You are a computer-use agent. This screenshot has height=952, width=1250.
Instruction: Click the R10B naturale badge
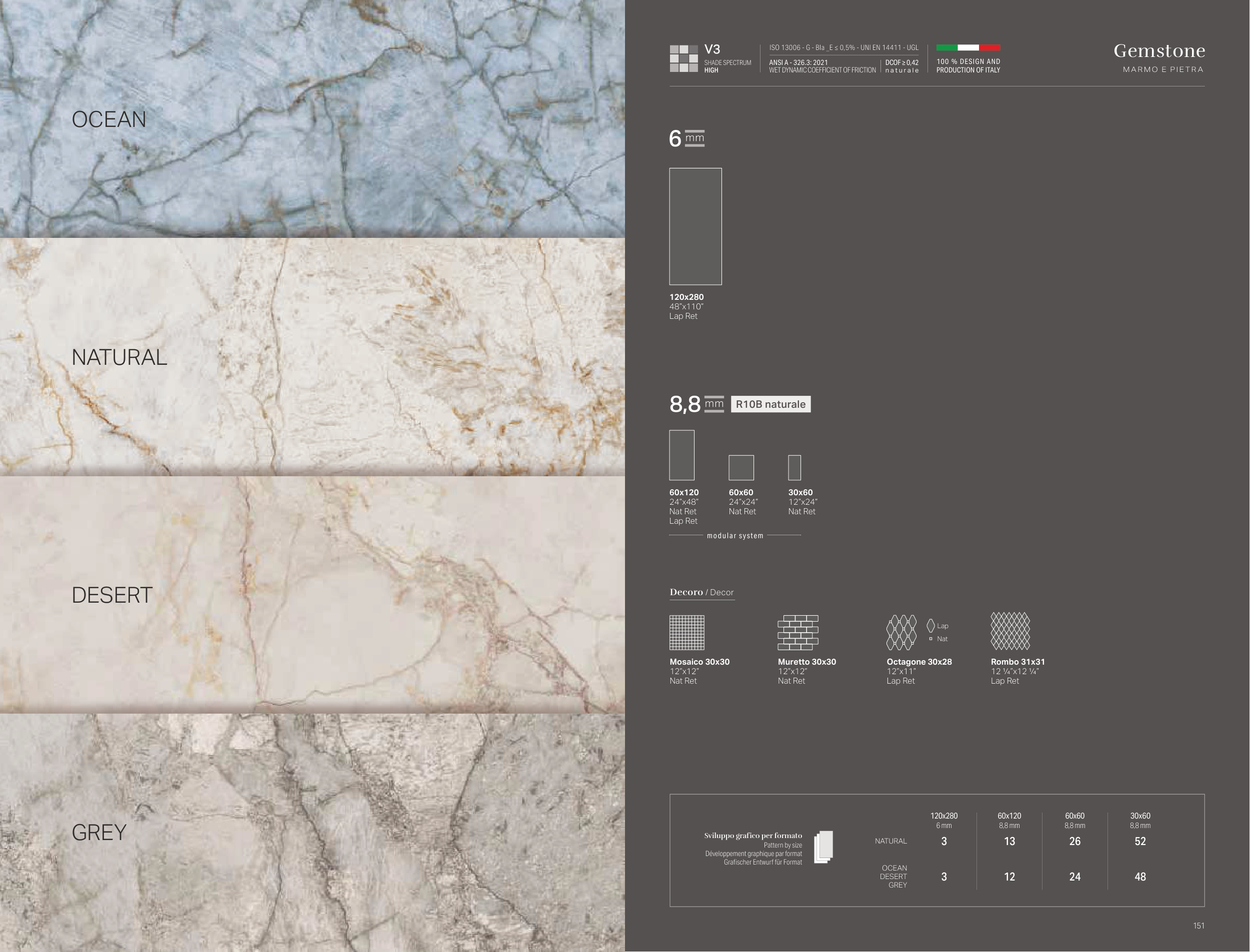tap(770, 404)
